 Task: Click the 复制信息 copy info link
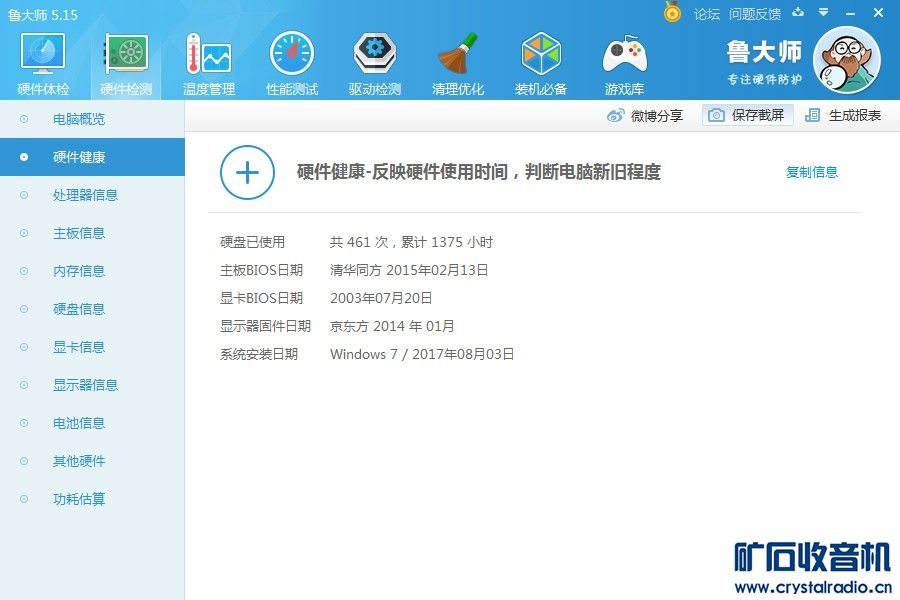pos(812,172)
